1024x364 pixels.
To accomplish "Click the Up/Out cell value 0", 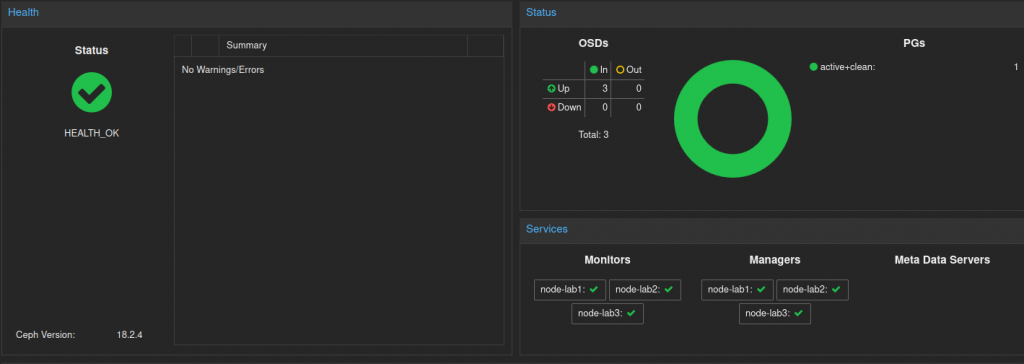I will pyautogui.click(x=638, y=88).
